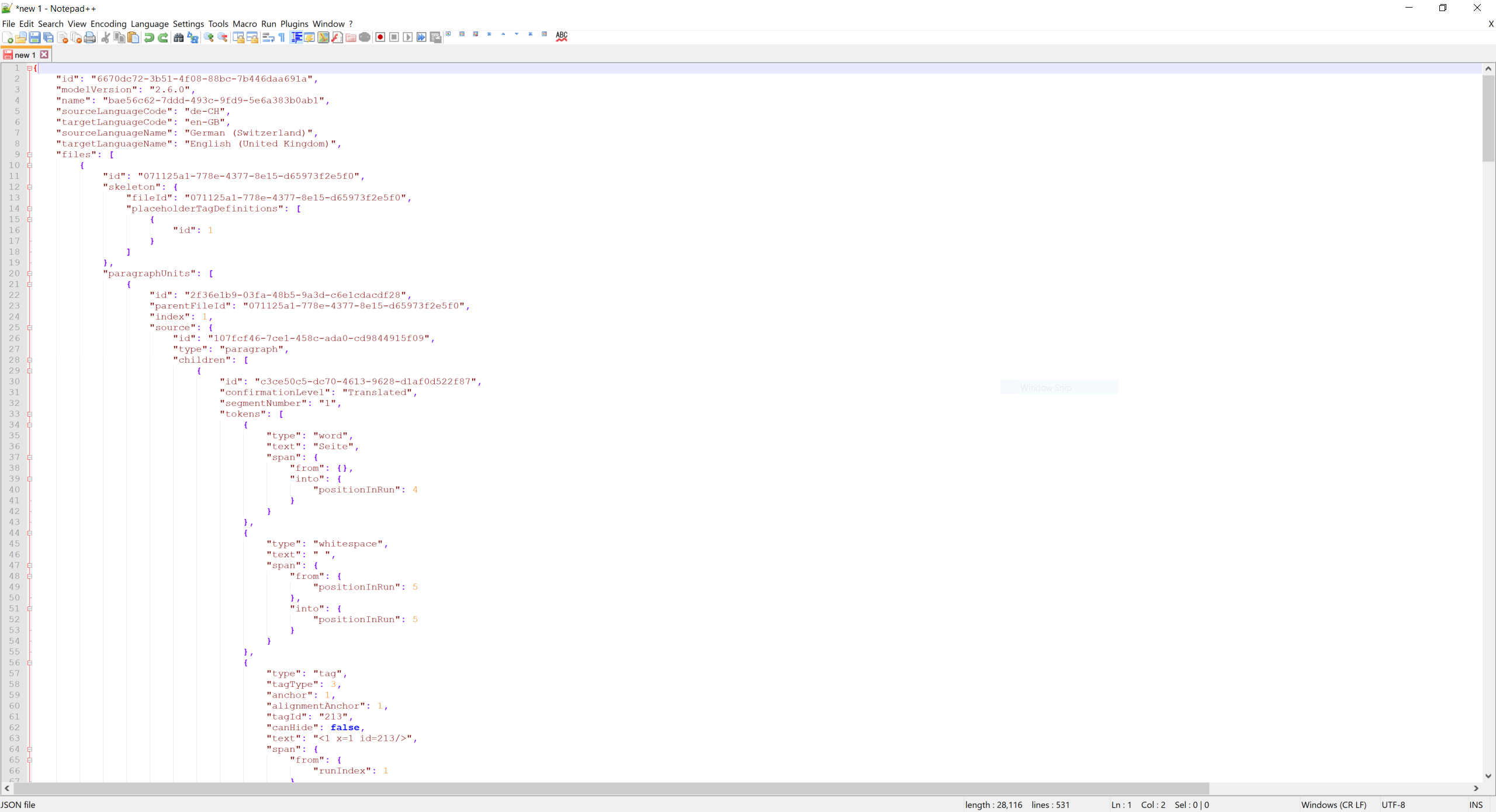Collapse the "tokens" array fold on line 33

pyautogui.click(x=29, y=414)
